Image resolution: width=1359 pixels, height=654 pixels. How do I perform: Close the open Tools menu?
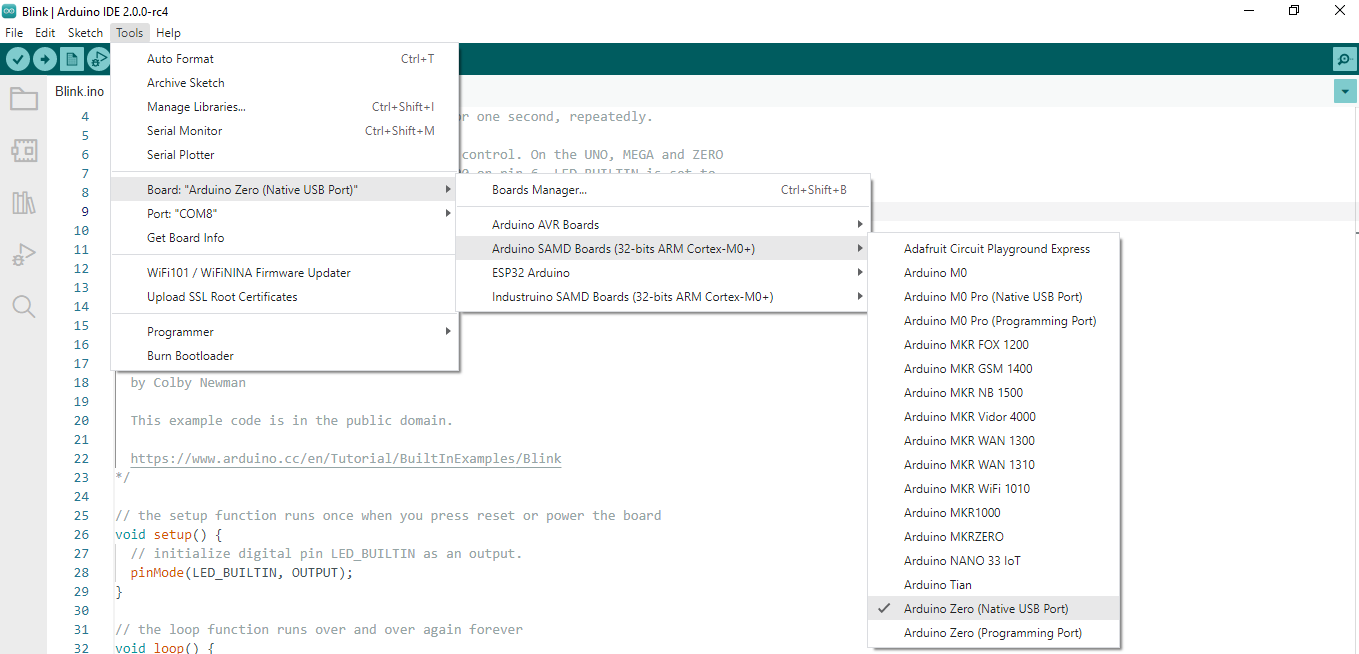129,33
